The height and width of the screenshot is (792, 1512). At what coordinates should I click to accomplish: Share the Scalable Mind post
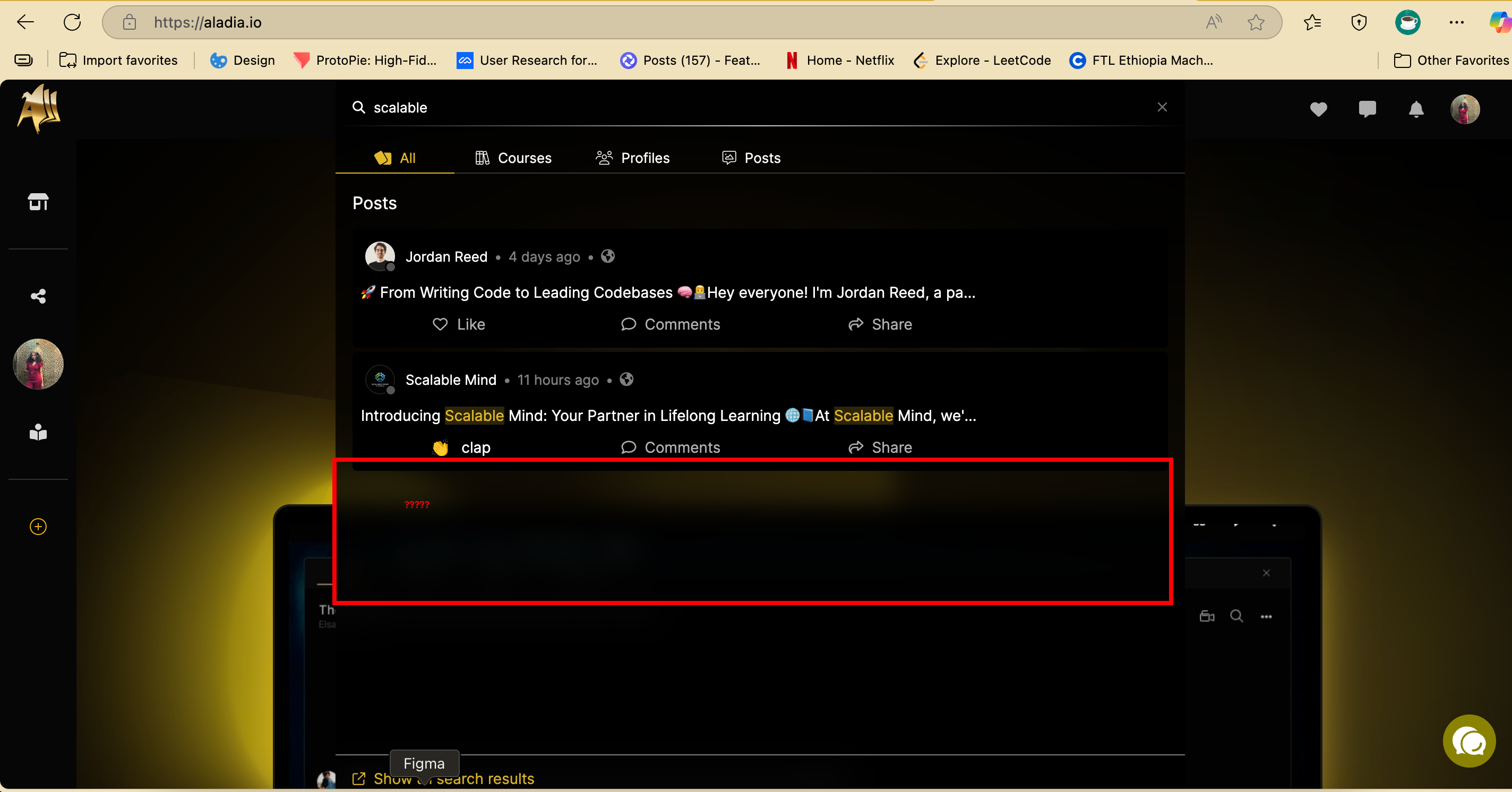[x=880, y=447]
